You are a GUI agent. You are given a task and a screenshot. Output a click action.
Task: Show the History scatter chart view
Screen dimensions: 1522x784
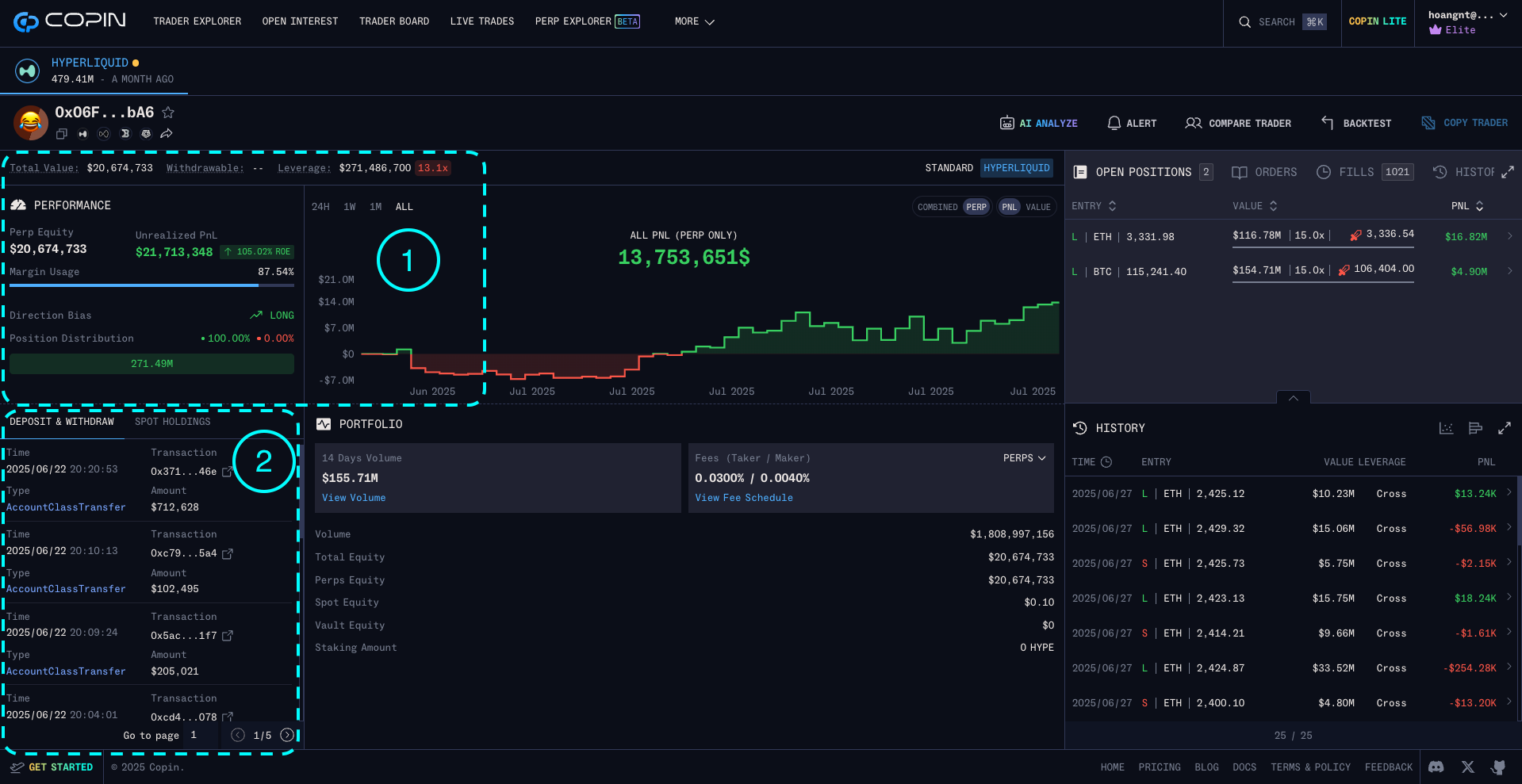click(x=1447, y=428)
